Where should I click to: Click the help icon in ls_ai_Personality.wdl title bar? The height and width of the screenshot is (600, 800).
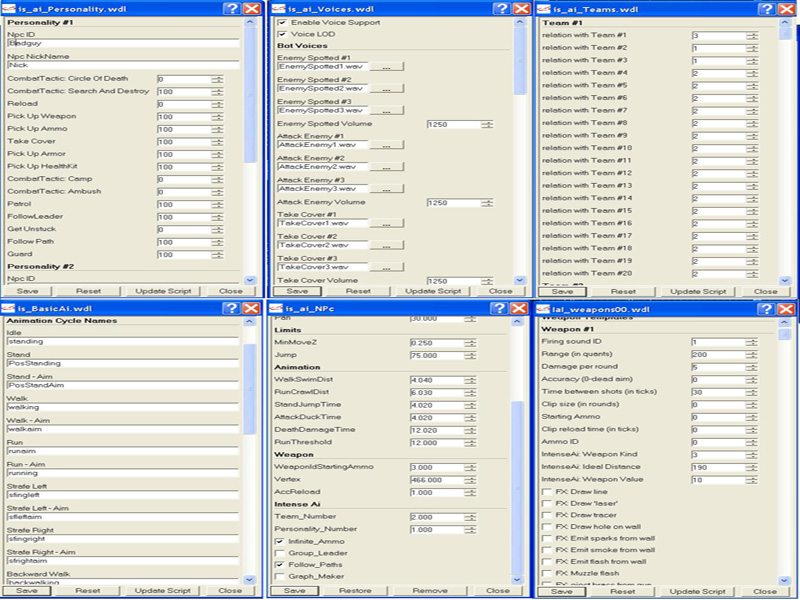[231, 8]
